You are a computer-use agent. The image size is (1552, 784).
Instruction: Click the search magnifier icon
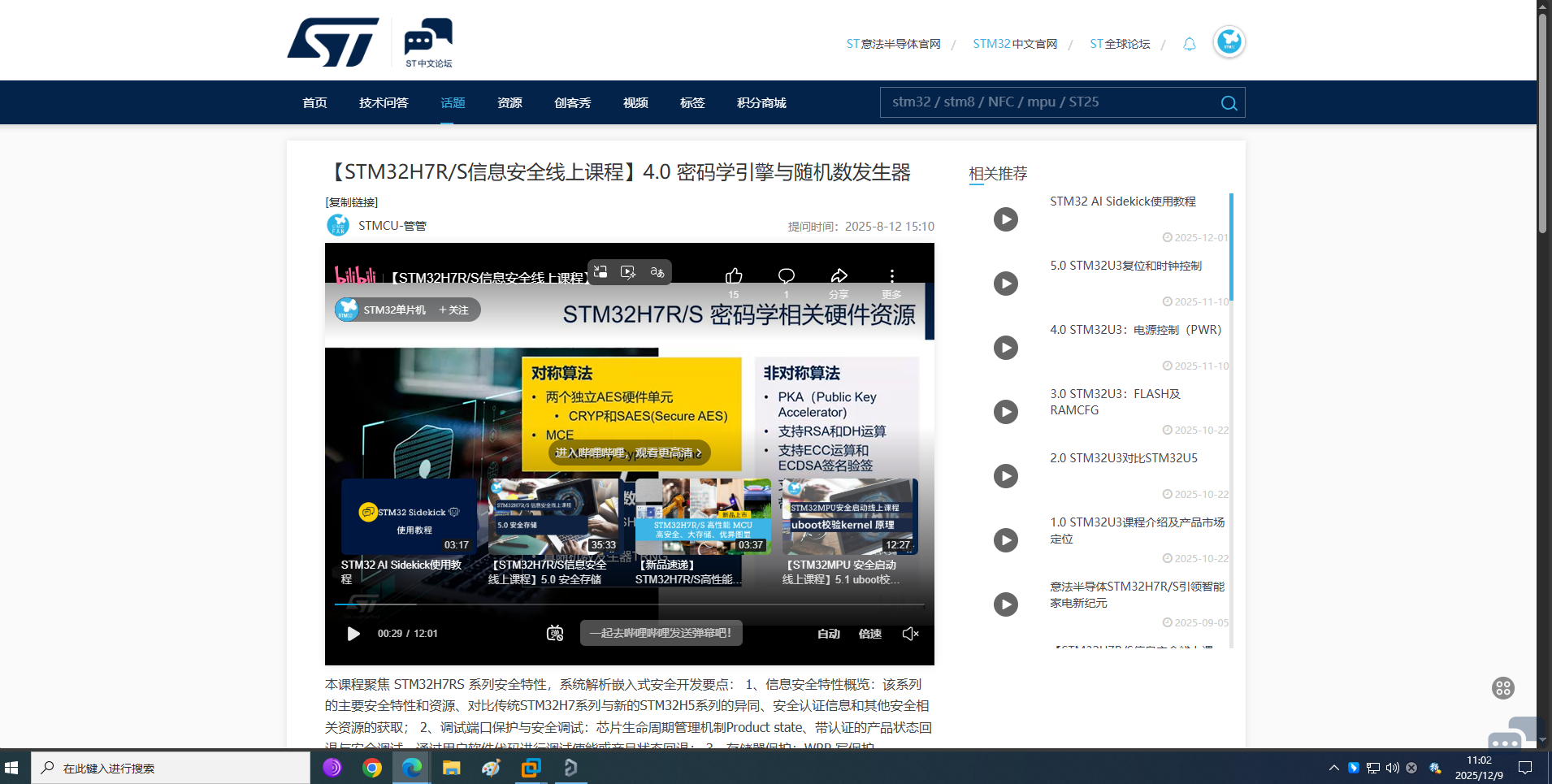coord(1229,103)
